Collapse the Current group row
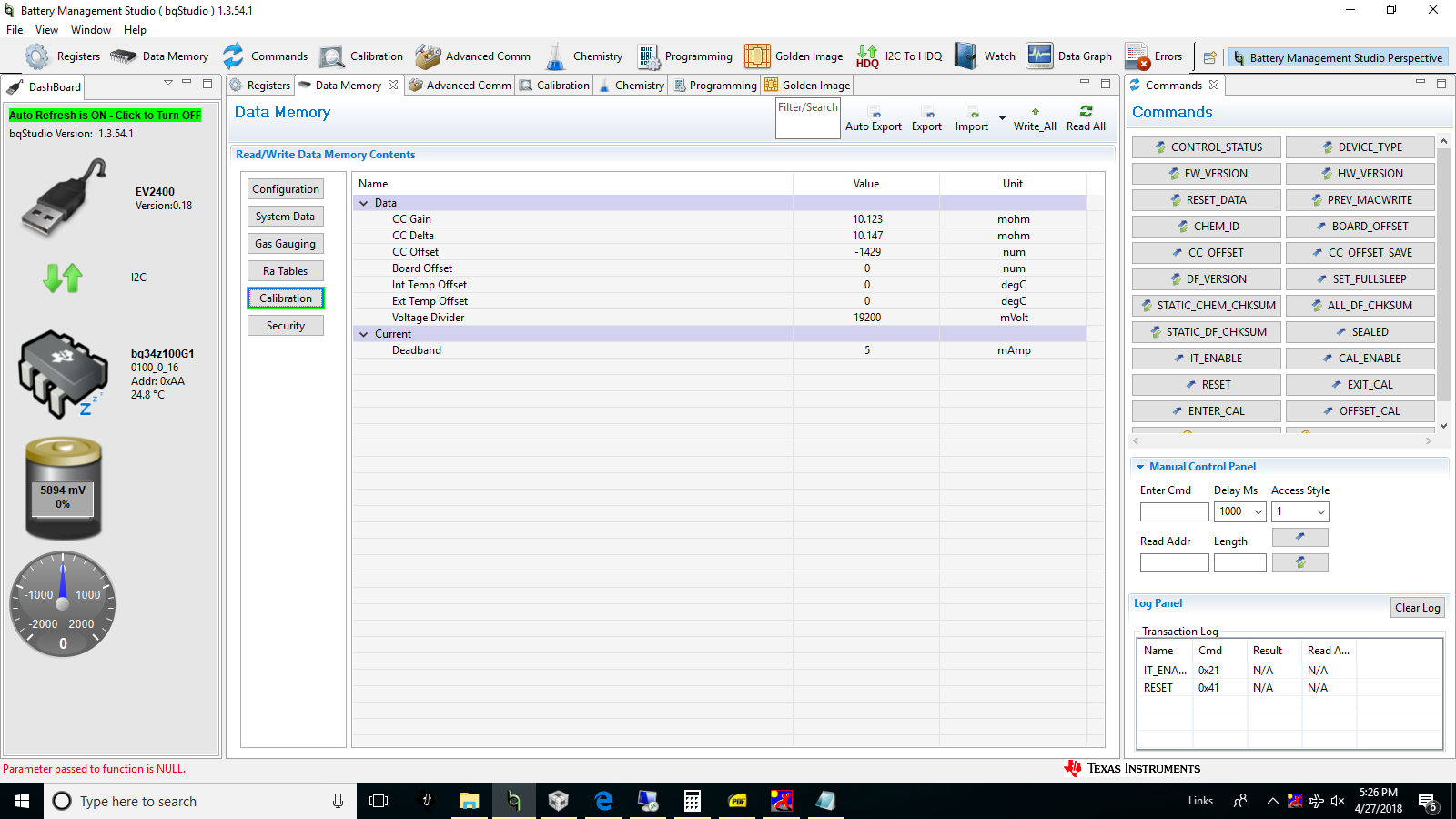Image resolution: width=1456 pixels, height=819 pixels. (x=364, y=334)
